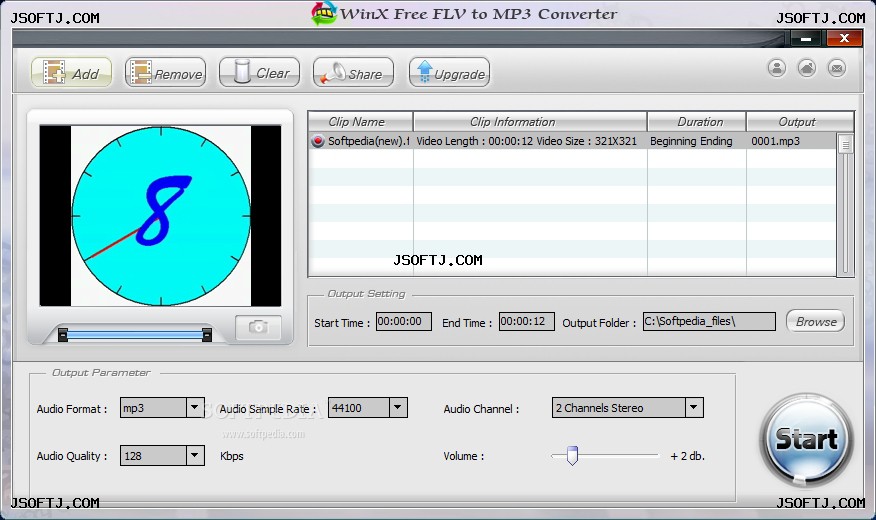Click the Clip Information column header
Screen dimensions: 876x520
[x=530, y=122]
